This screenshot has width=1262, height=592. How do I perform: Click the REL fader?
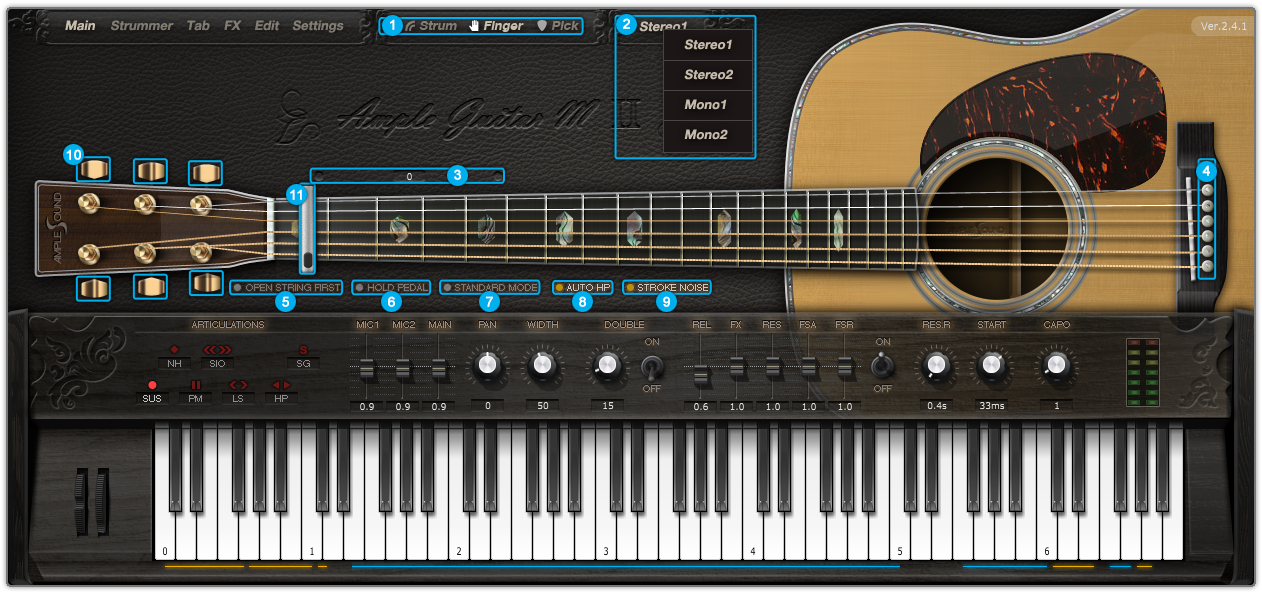click(x=701, y=376)
